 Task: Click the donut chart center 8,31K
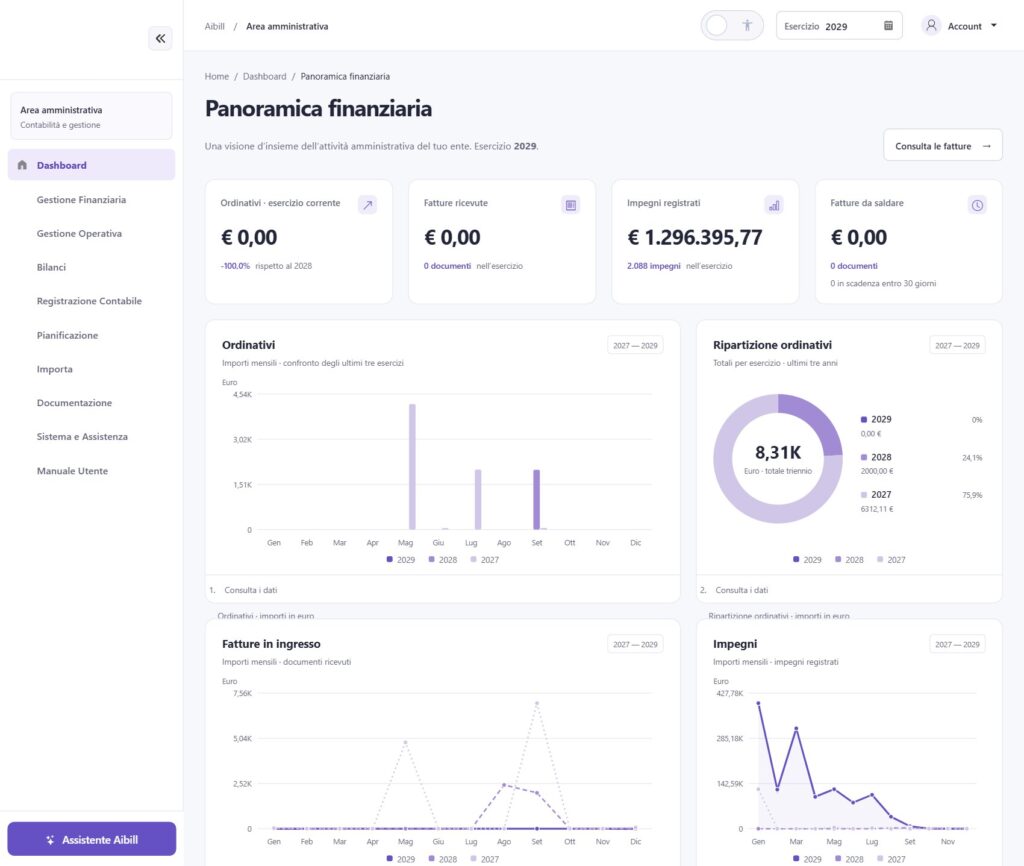point(778,453)
